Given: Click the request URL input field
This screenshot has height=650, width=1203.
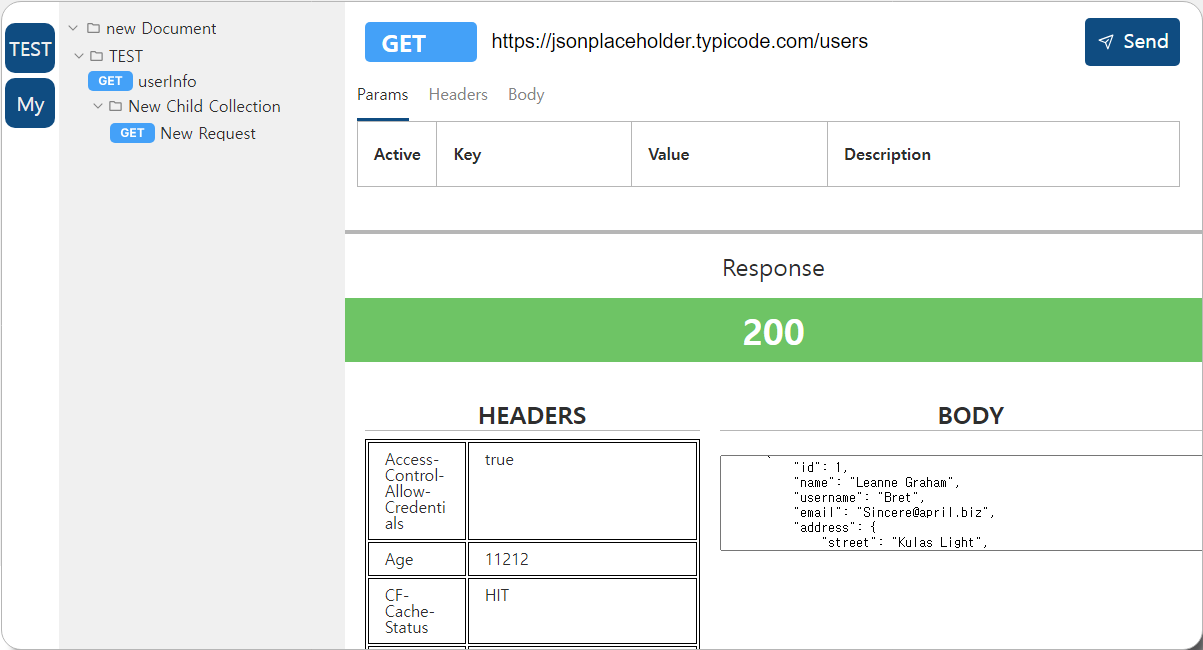Looking at the screenshot, I should tap(780, 42).
